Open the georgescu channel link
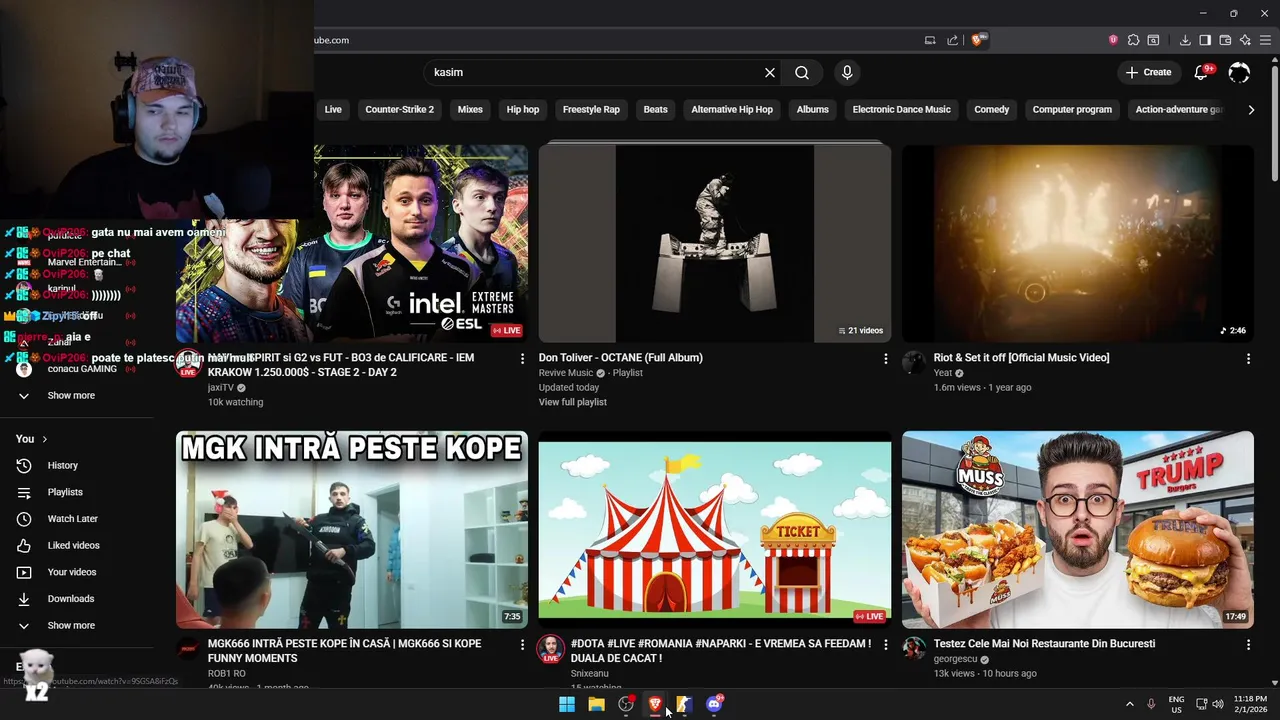This screenshot has width=1280, height=720. pyautogui.click(x=955, y=659)
